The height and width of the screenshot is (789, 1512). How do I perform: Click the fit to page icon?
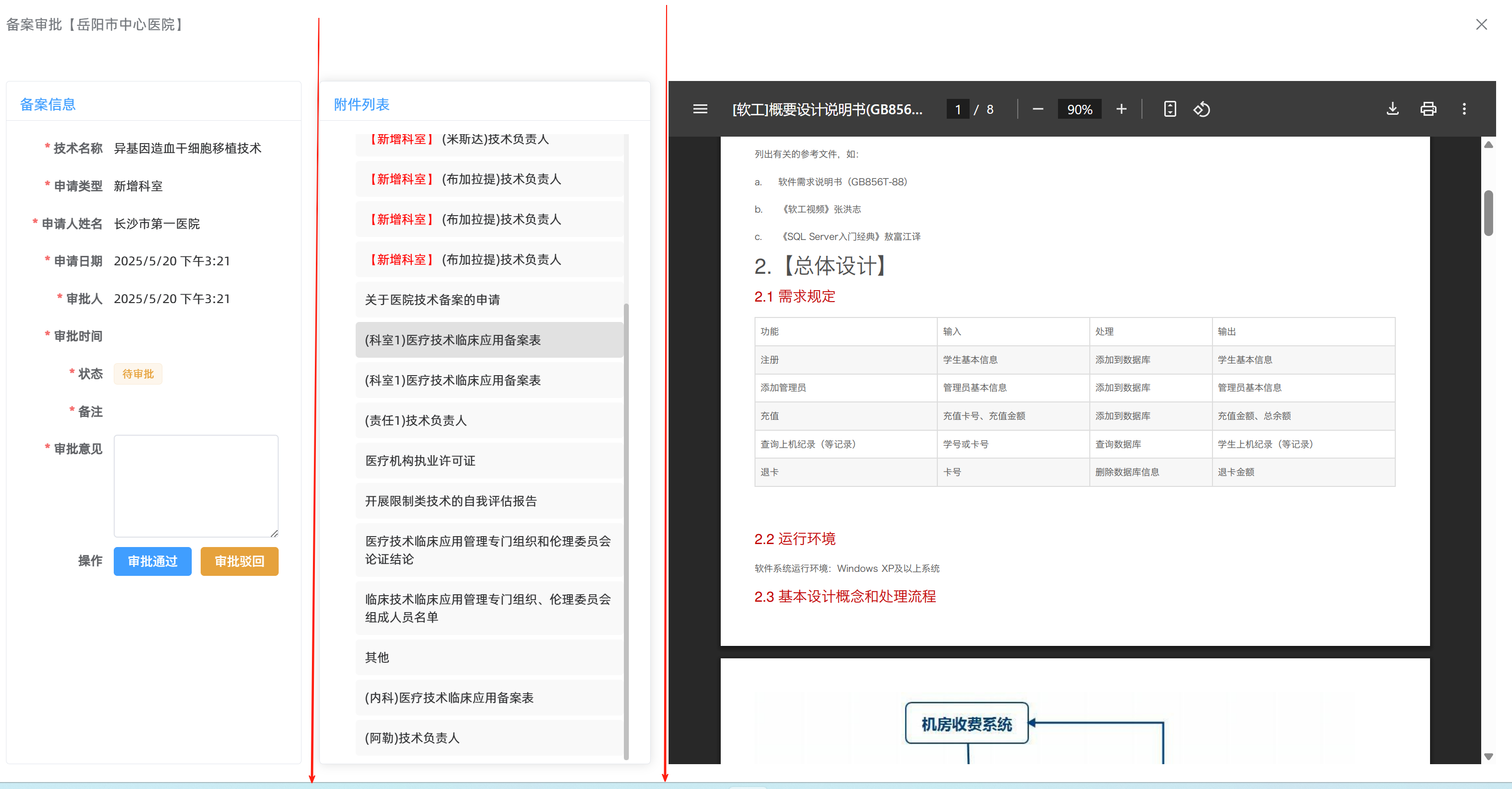tap(1169, 109)
